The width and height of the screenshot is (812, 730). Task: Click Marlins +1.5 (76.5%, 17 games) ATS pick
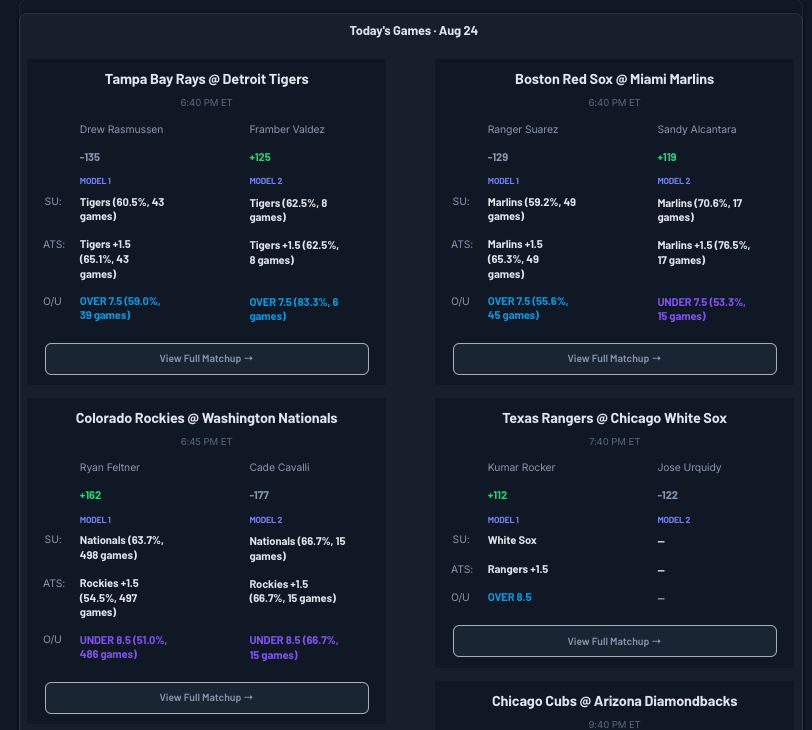[704, 253]
